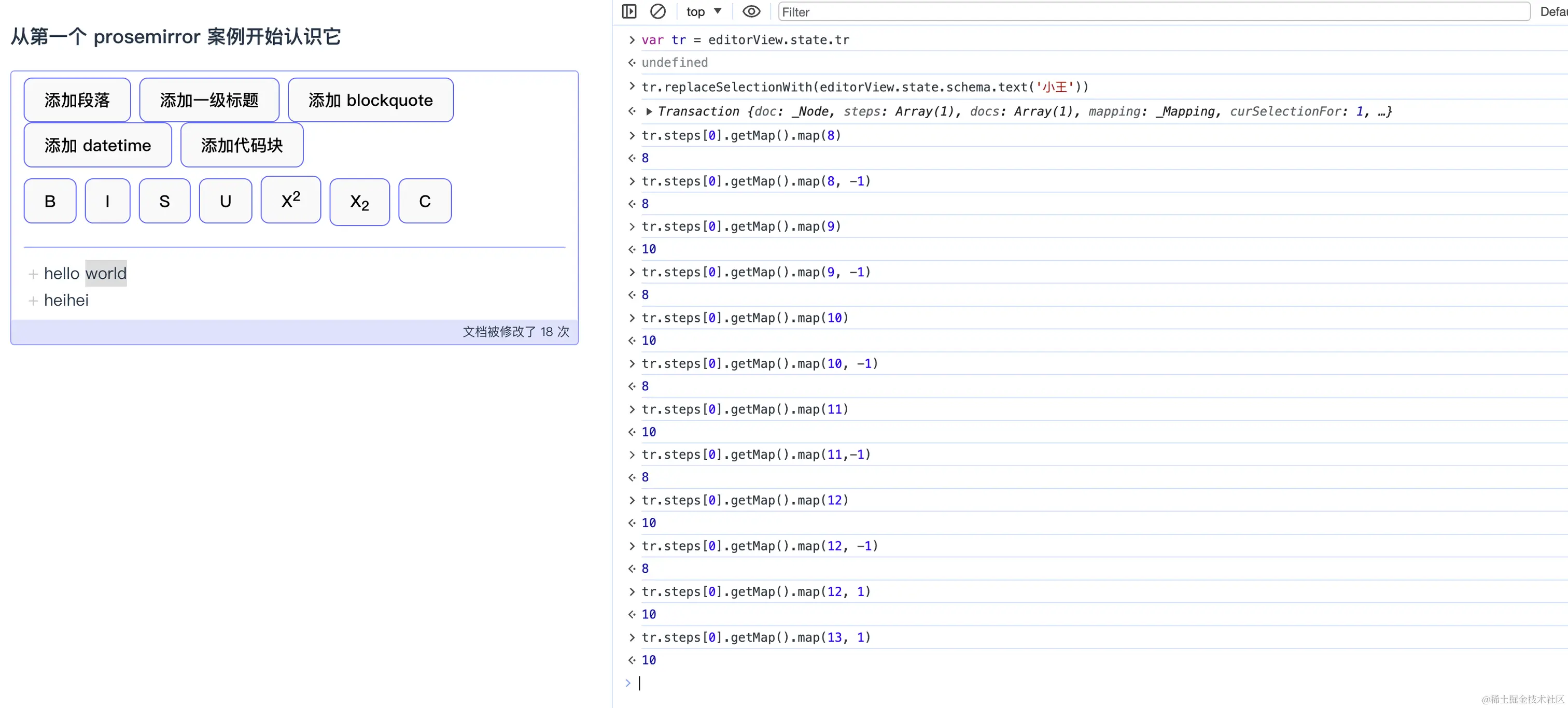Click the console Filter input field
The height and width of the screenshot is (708, 1568).
1153,11
